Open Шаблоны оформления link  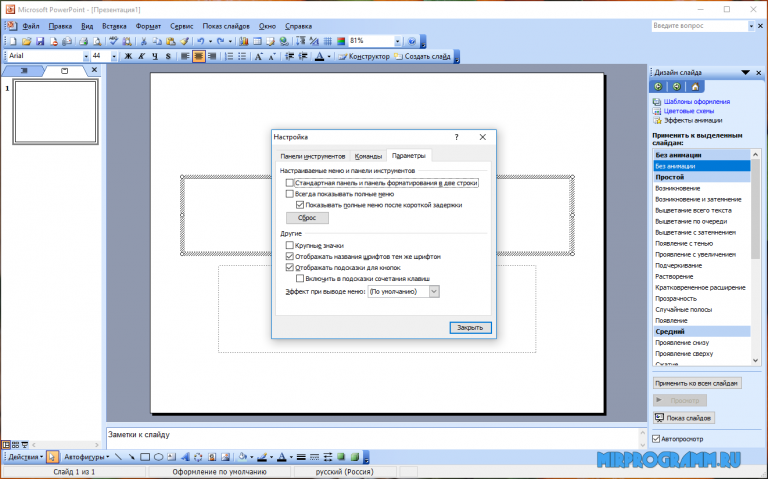coord(696,101)
